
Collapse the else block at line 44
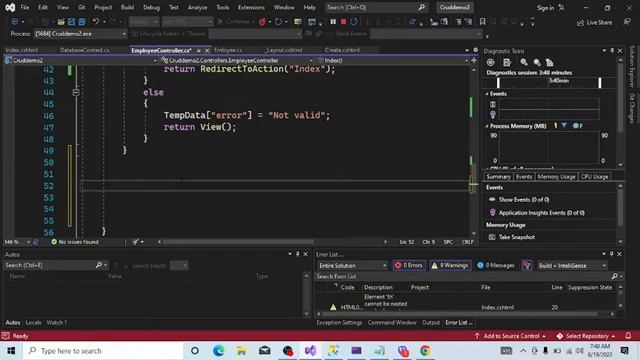click(x=76, y=92)
